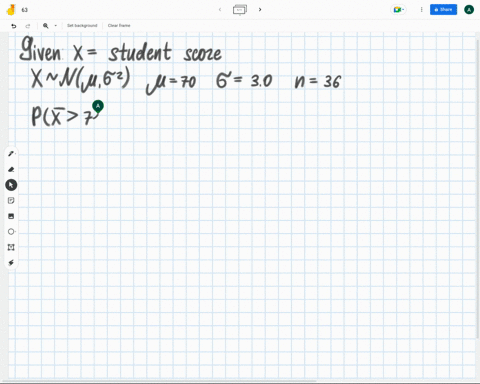Viewport: 480px width, 384px height.
Task: Click the zoom magnifier icon
Action: [x=46, y=26]
